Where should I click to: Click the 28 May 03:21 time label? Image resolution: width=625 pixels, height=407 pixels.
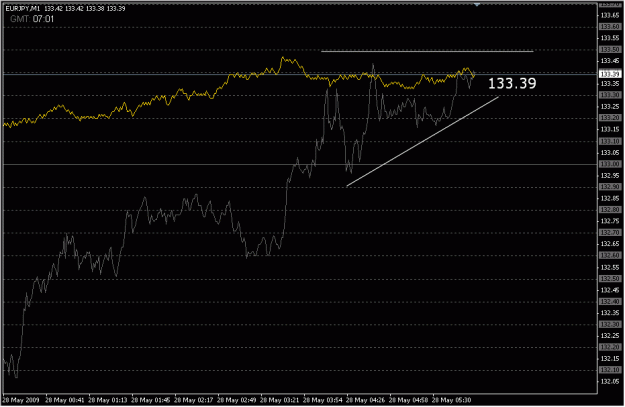coord(280,400)
